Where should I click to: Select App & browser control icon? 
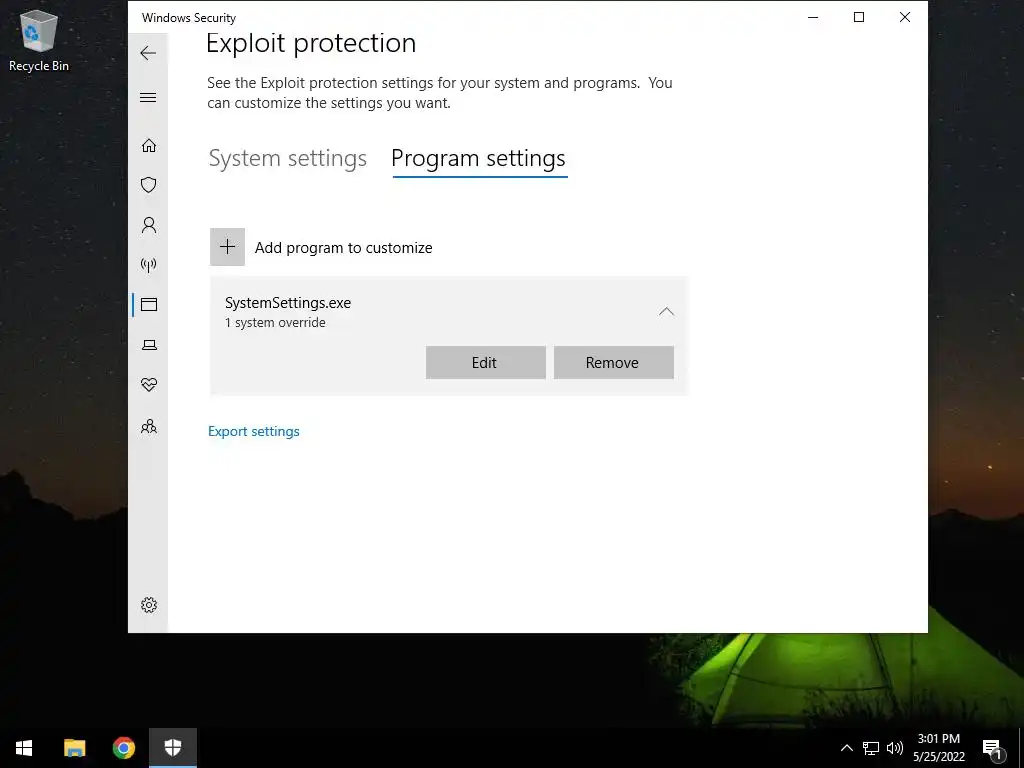[149, 304]
